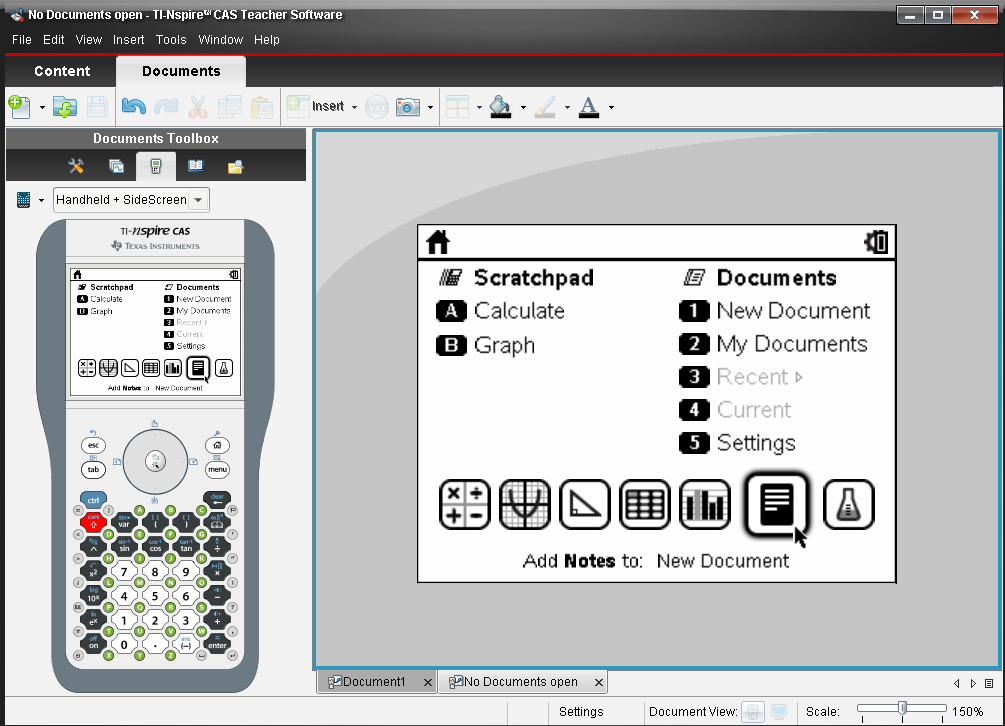Switch to the Content tab
Image resolution: width=1005 pixels, height=726 pixels.
click(62, 71)
